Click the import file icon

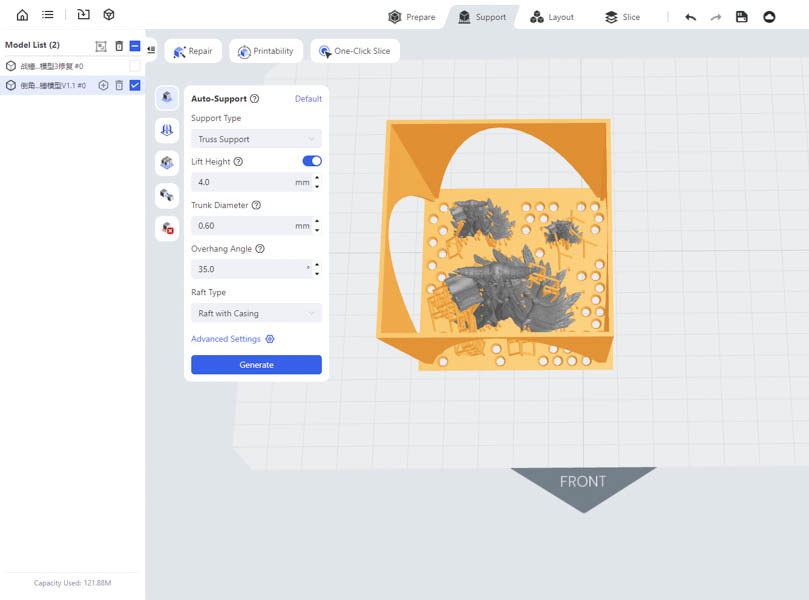83,15
